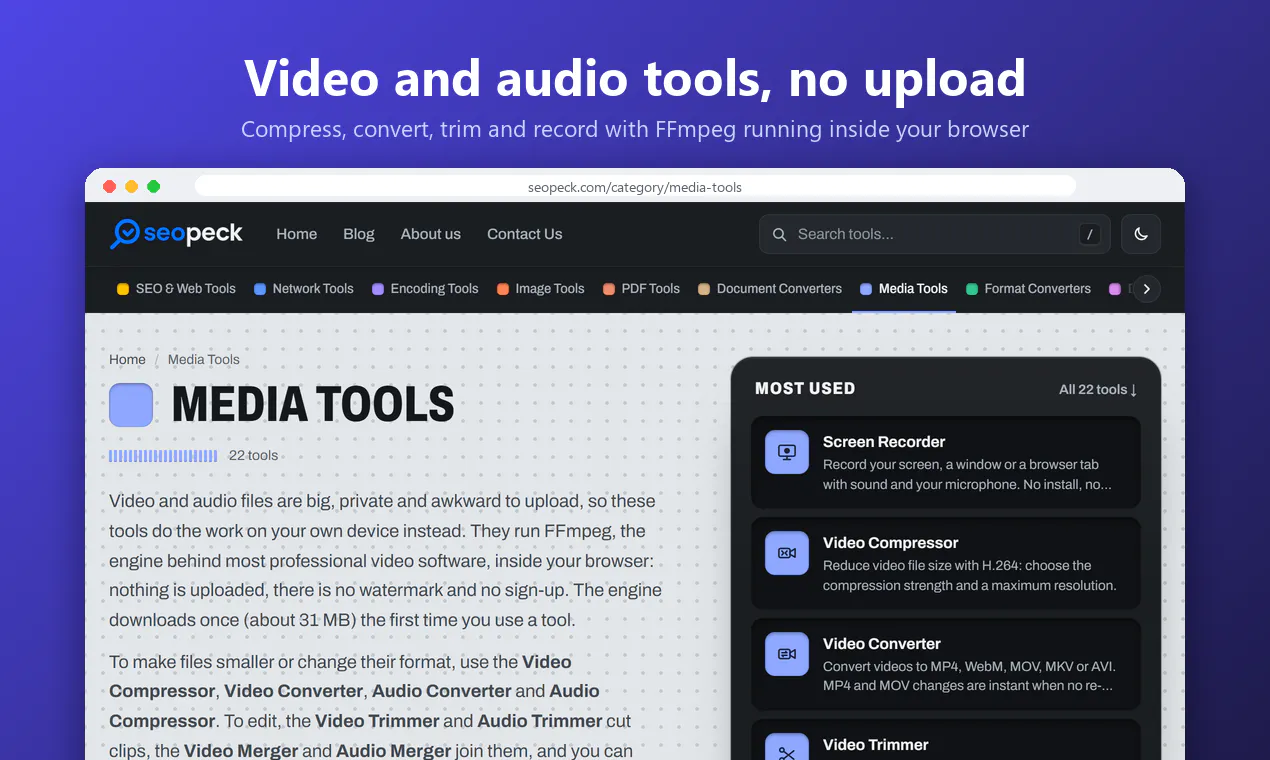Open the Contact Us page

click(x=525, y=234)
